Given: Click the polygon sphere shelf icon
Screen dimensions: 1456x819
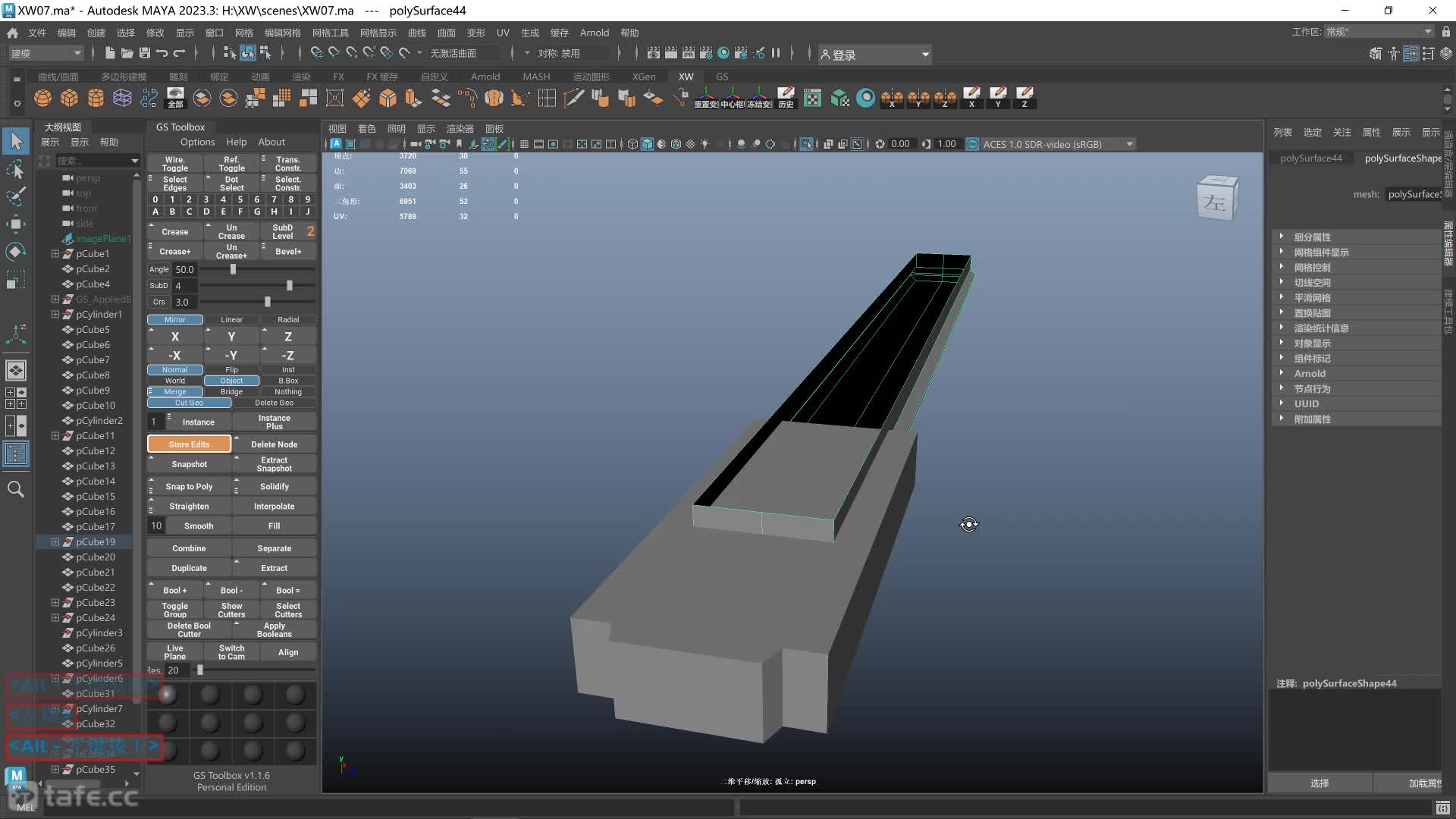Looking at the screenshot, I should click(x=43, y=98).
